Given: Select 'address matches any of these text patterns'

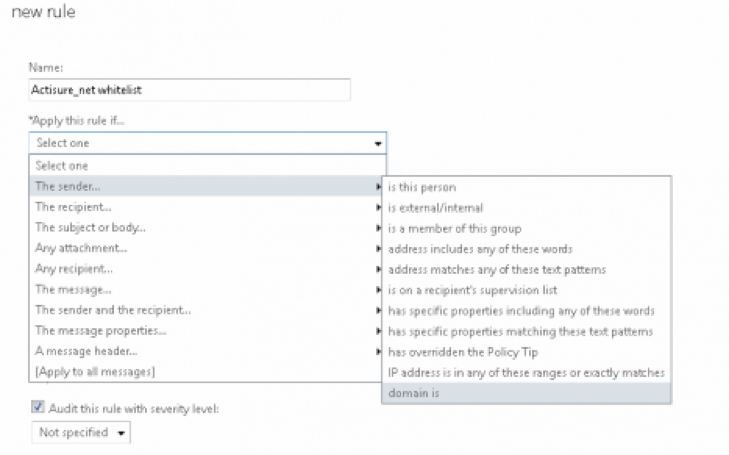Looking at the screenshot, I should 526,270.
